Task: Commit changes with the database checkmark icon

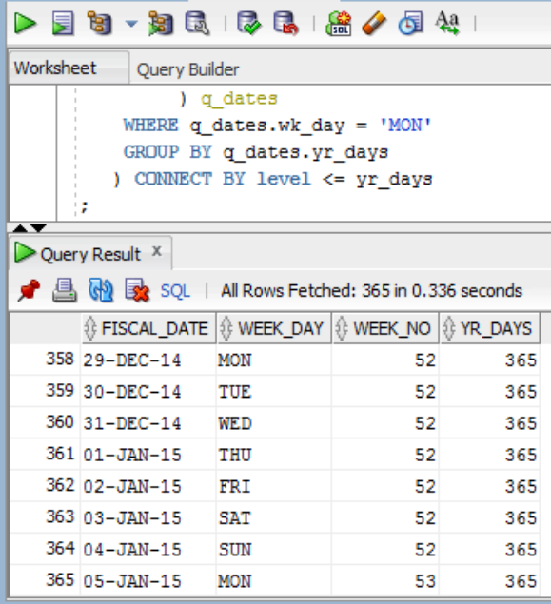Action: [x=249, y=23]
